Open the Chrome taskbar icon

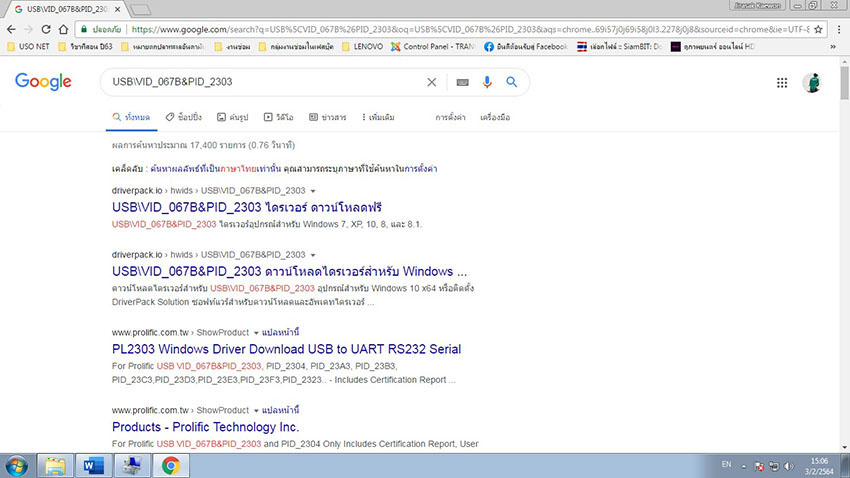(x=171, y=466)
